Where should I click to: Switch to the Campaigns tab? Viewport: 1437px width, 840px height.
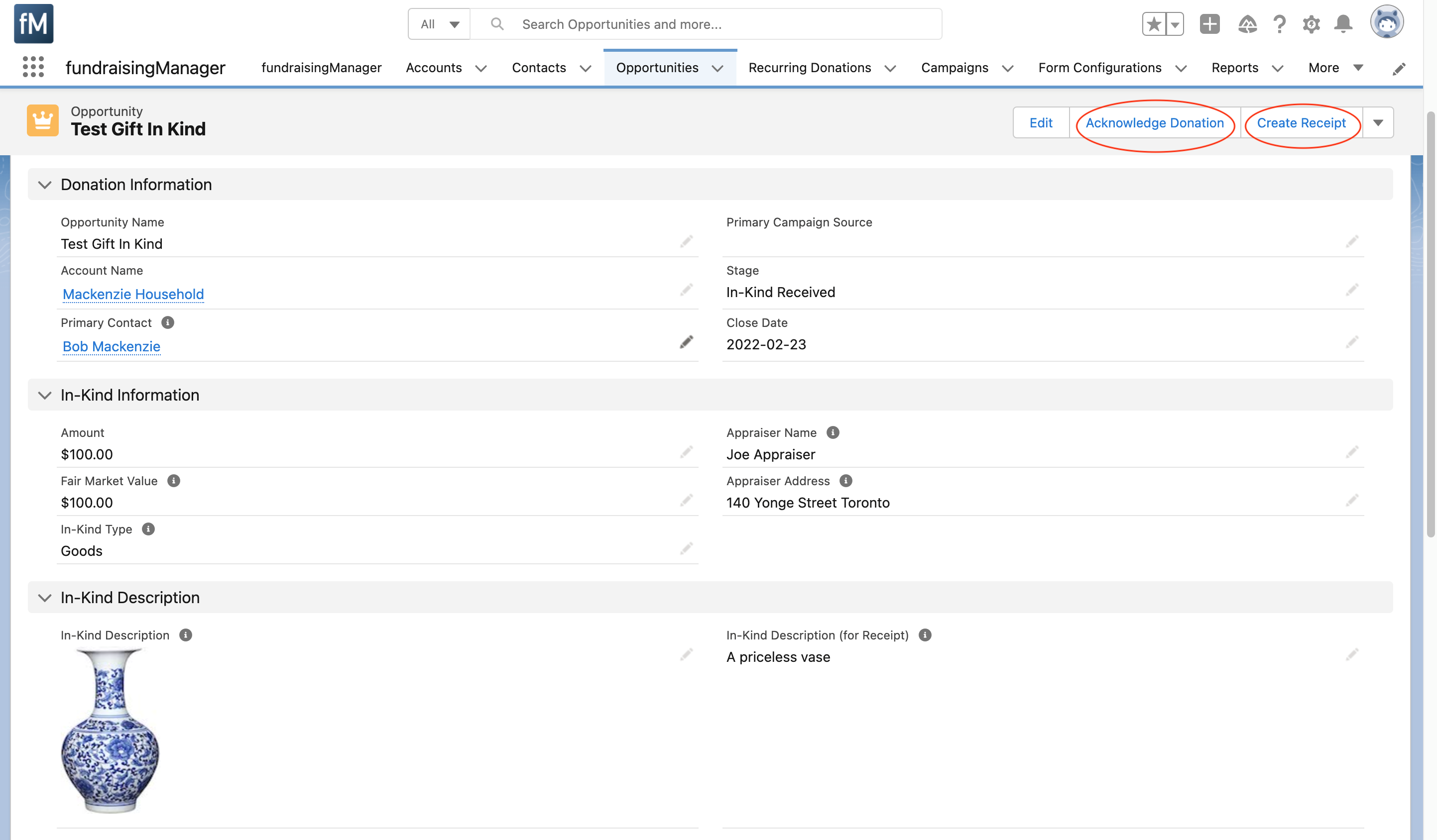(954, 68)
